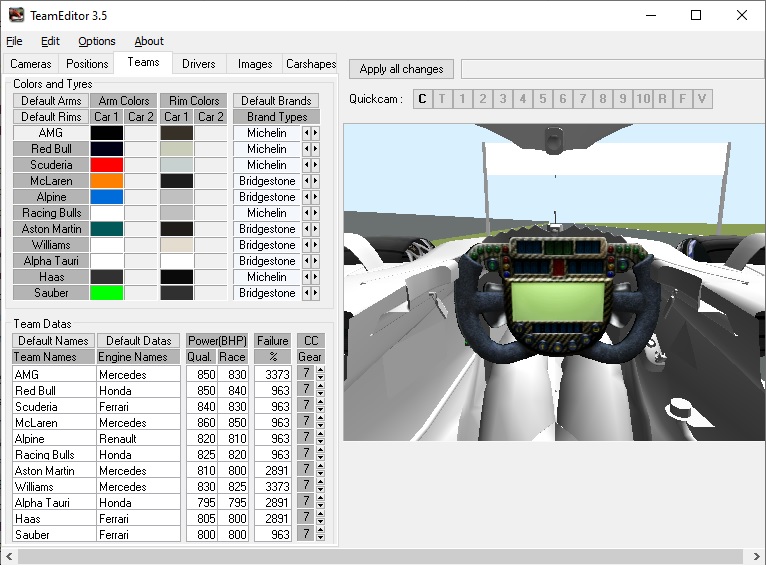This screenshot has height=569, width=766.
Task: Click previous tyre brand arrow for Red Bull
Action: tap(306, 149)
